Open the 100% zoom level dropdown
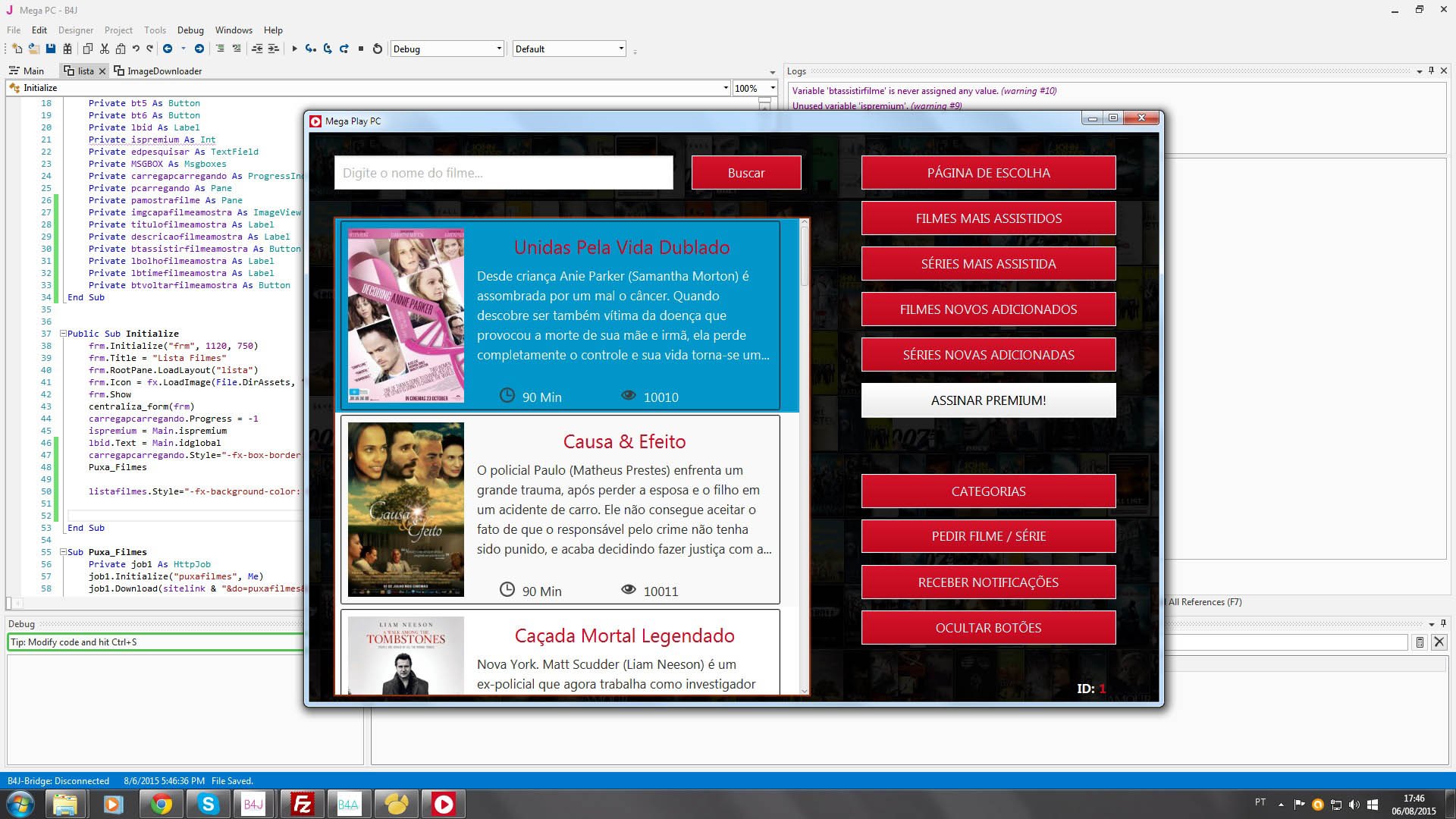Viewport: 1456px width, 819px height. coord(772,88)
